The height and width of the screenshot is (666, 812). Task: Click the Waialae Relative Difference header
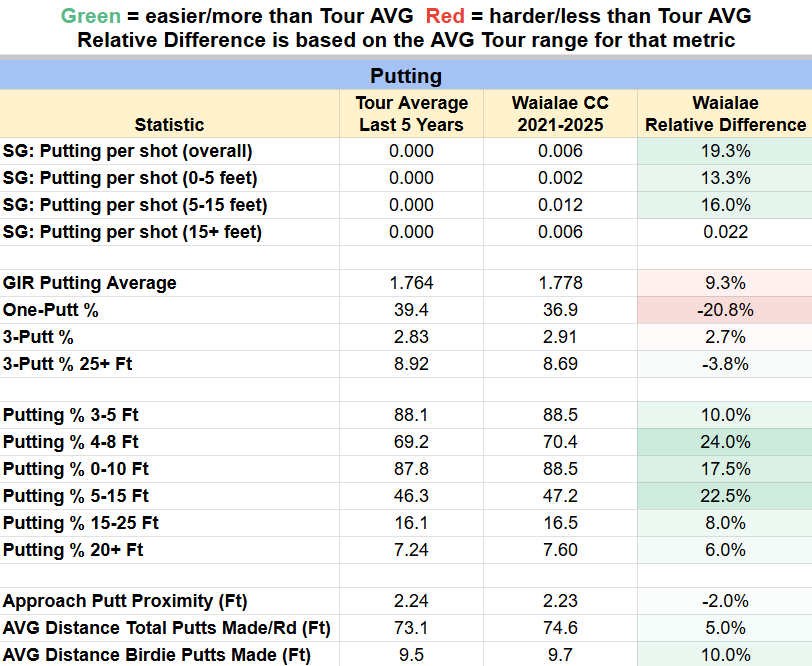click(x=725, y=114)
